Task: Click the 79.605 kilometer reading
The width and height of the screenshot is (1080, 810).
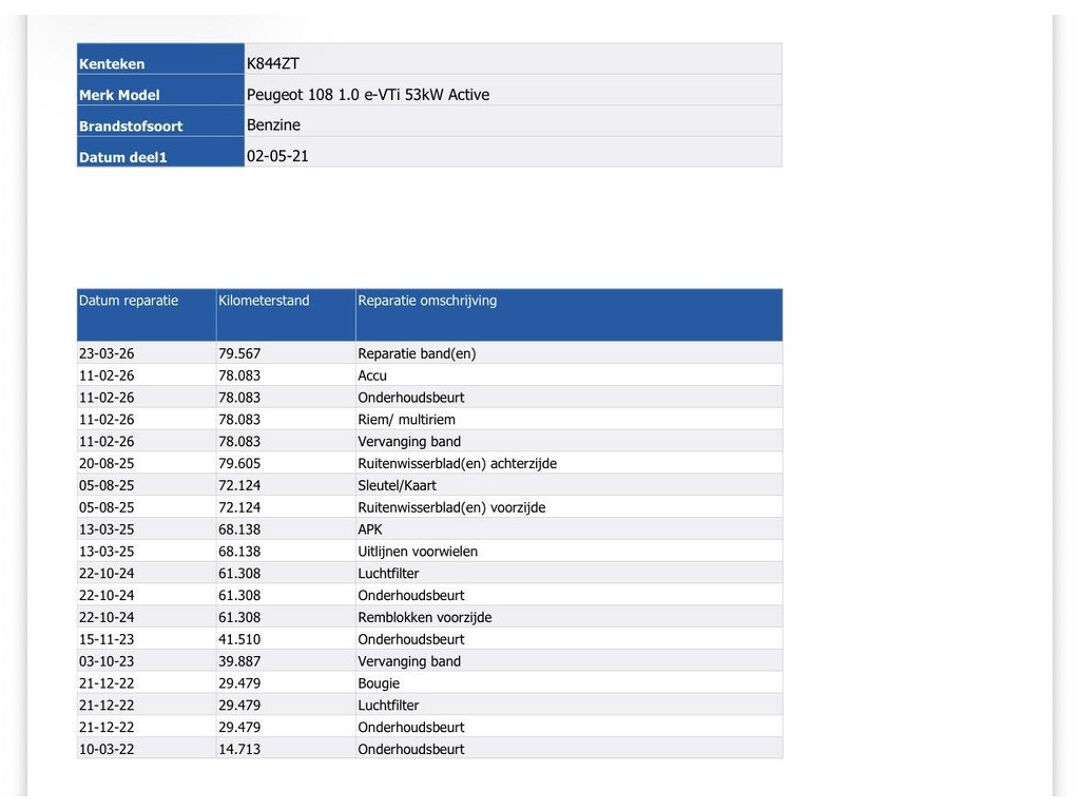Action: point(239,464)
